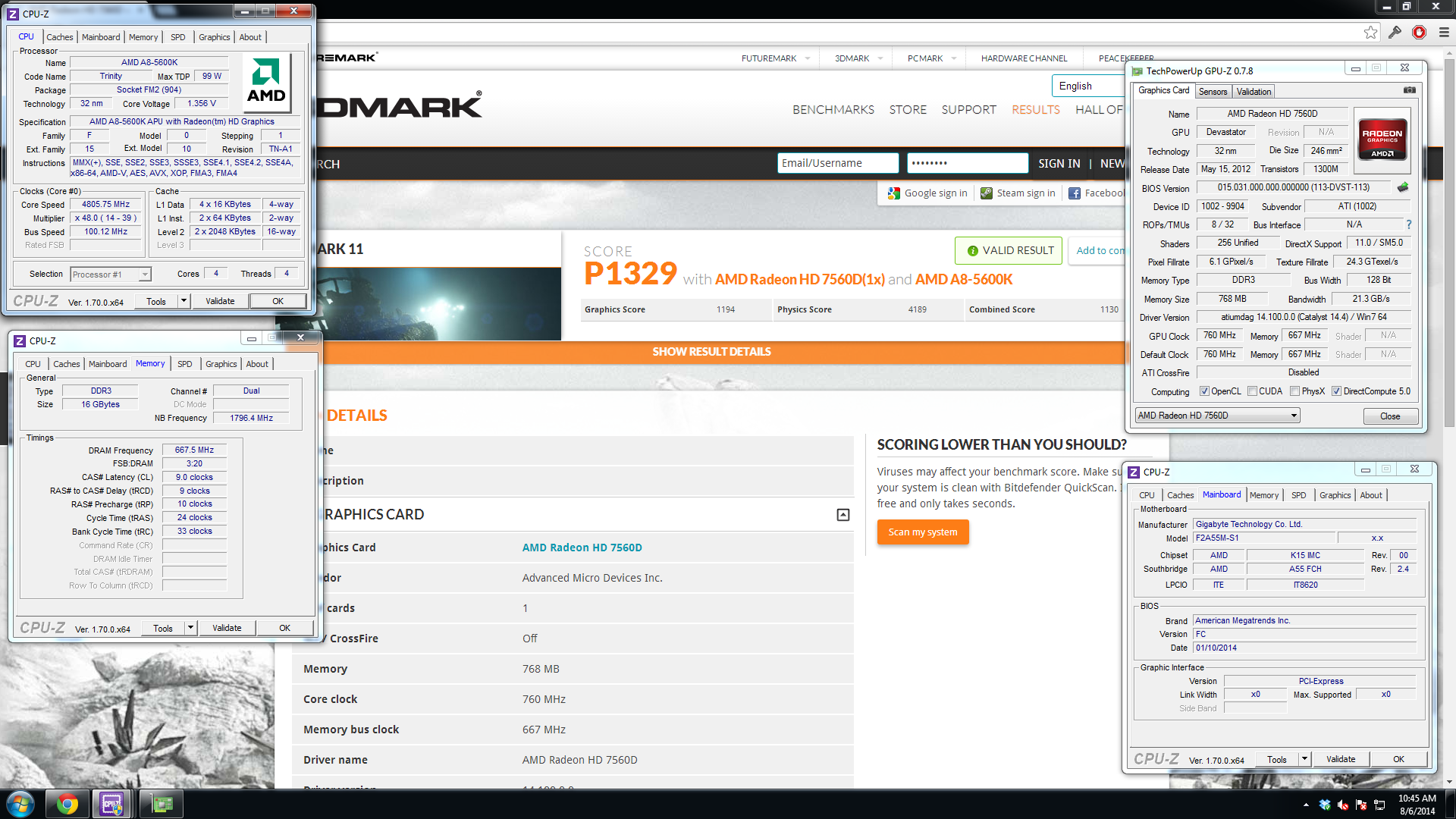Screen dimensions: 1456x819
Task: Open the About tab in the Memory CPU-Z window
Action: tap(257, 364)
